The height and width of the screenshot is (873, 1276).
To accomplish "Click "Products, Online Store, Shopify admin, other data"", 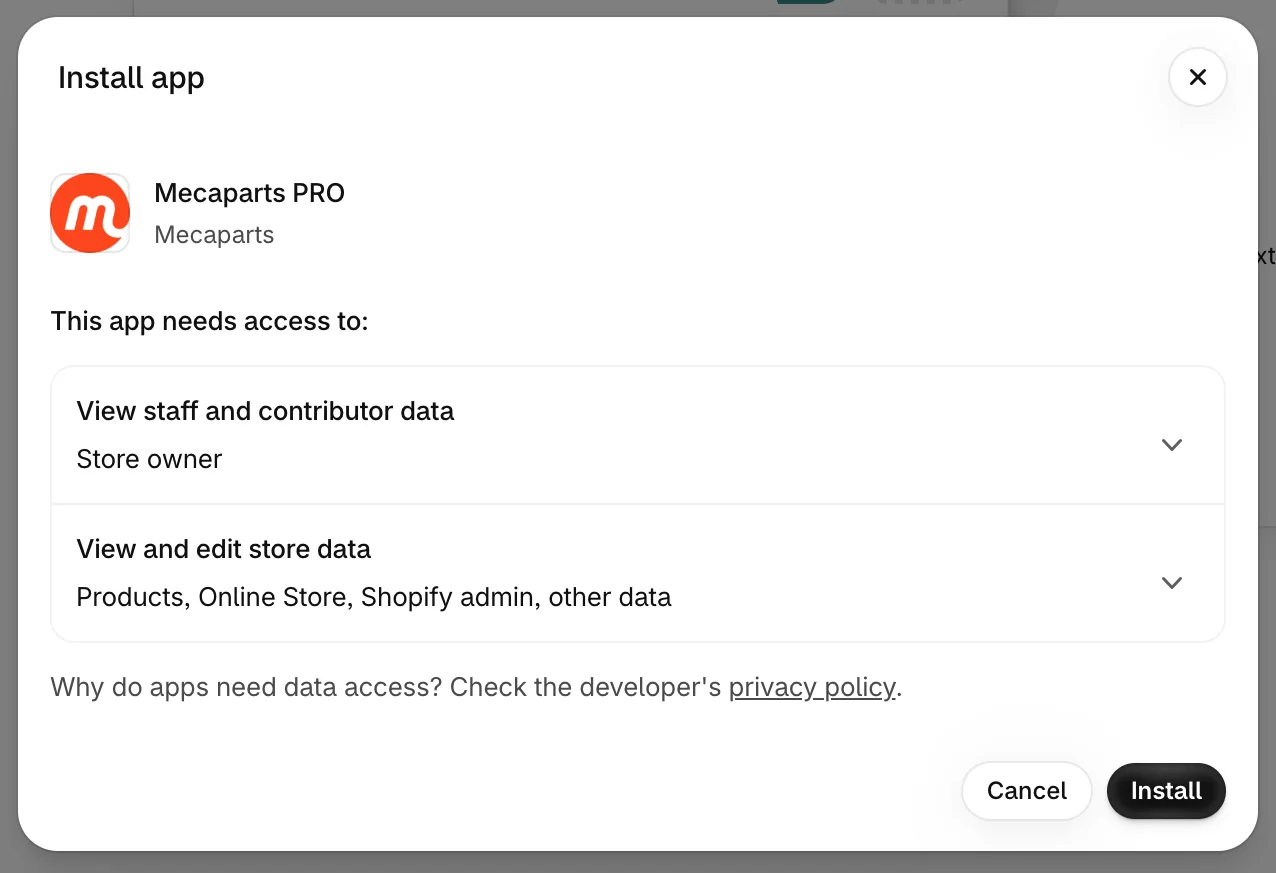I will click(374, 597).
